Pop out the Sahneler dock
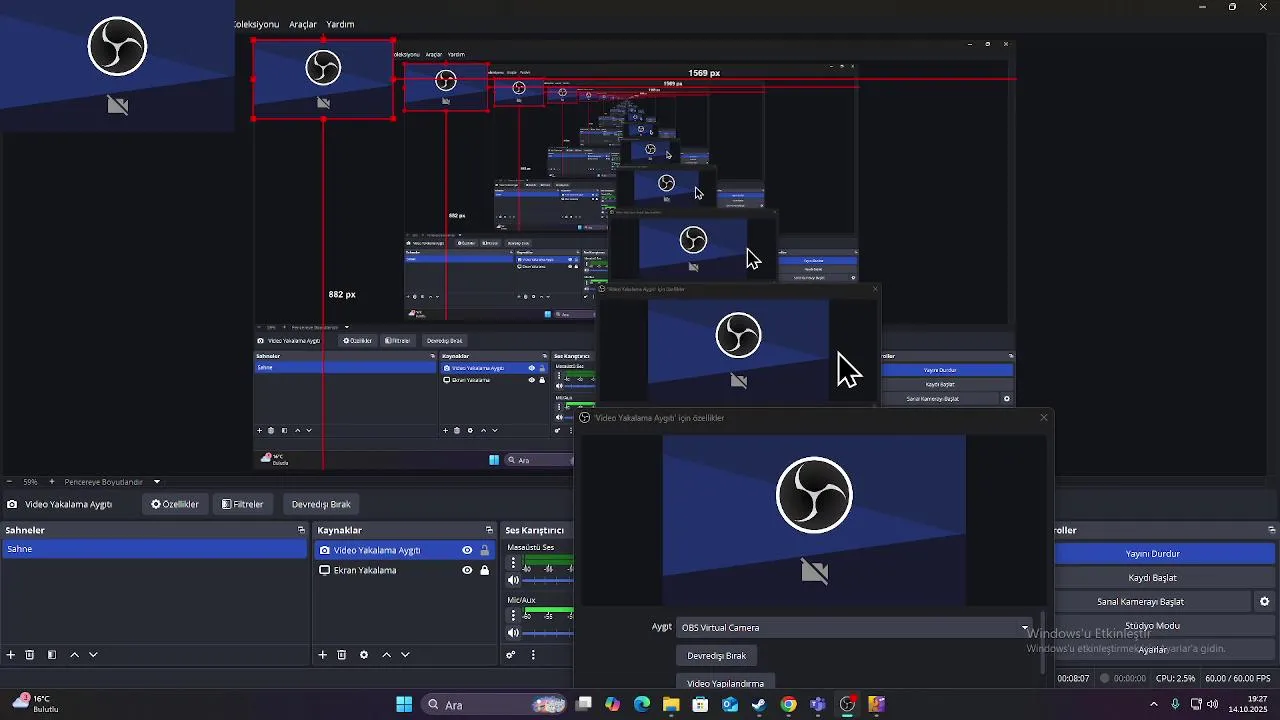The height and width of the screenshot is (720, 1280). [301, 530]
